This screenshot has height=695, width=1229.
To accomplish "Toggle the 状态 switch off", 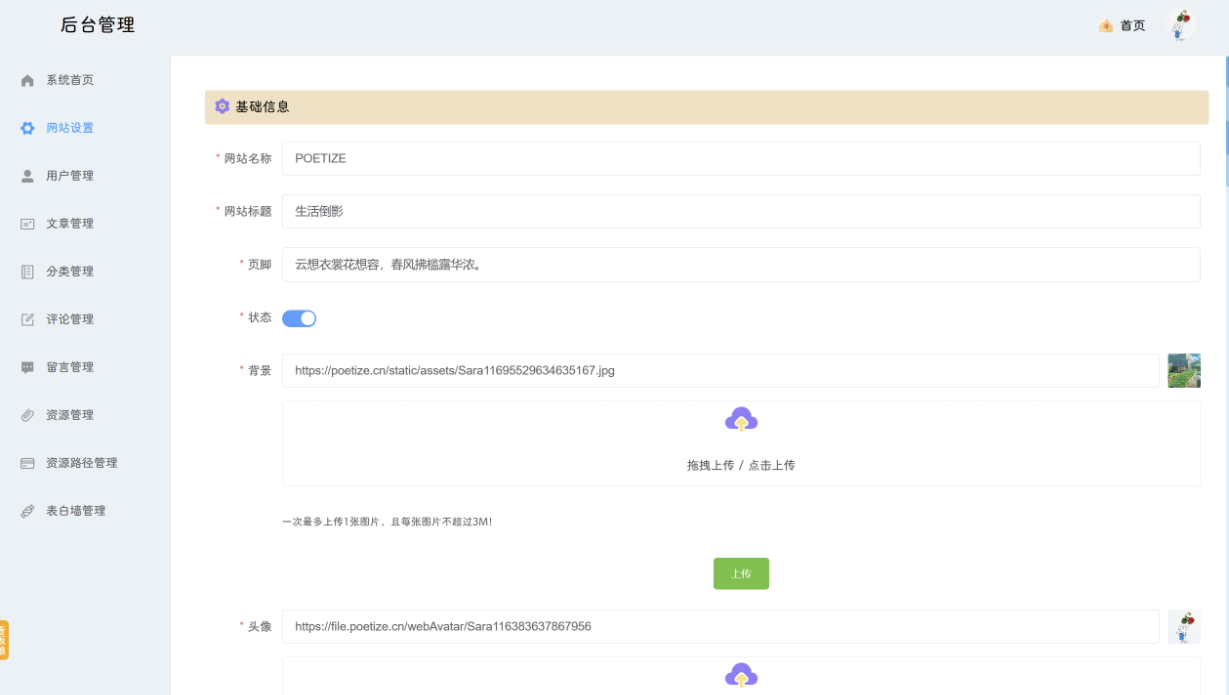I will click(299, 317).
